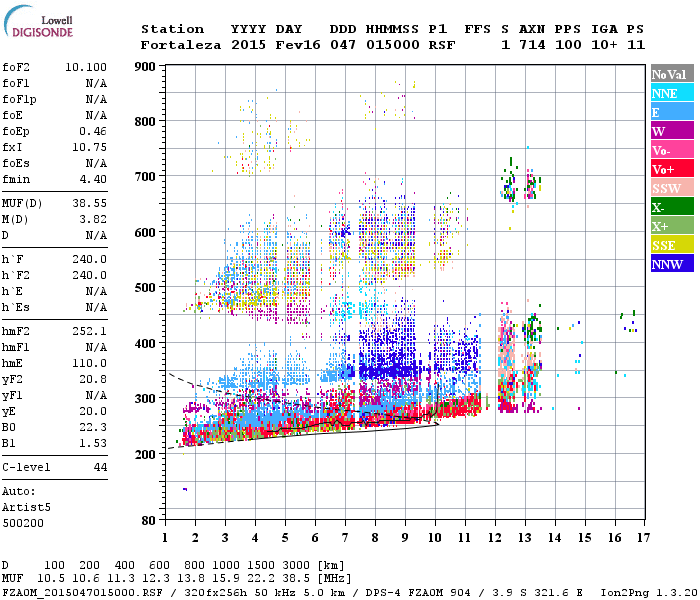Click the h`F2 value 240.0
The height and width of the screenshot is (600, 700).
pos(89,275)
